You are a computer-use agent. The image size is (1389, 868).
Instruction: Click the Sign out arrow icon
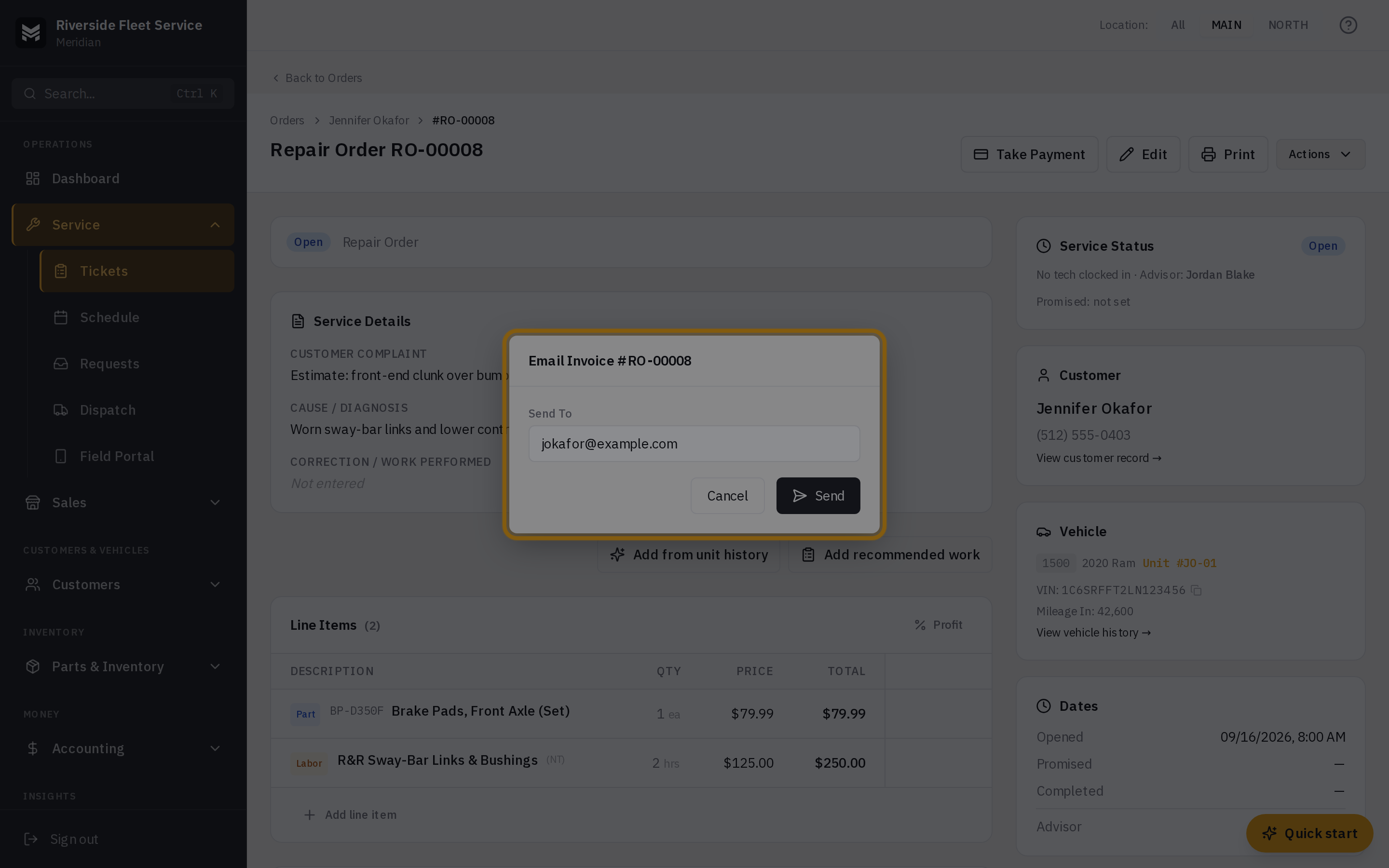[x=31, y=839]
